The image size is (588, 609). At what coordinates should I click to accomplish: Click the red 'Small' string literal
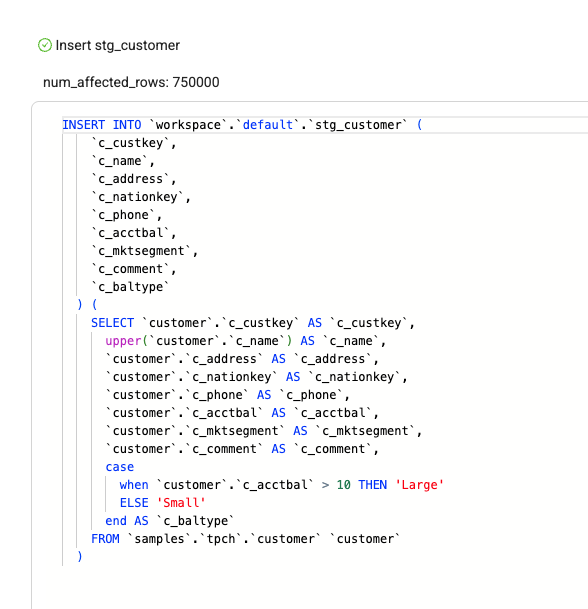pos(181,503)
